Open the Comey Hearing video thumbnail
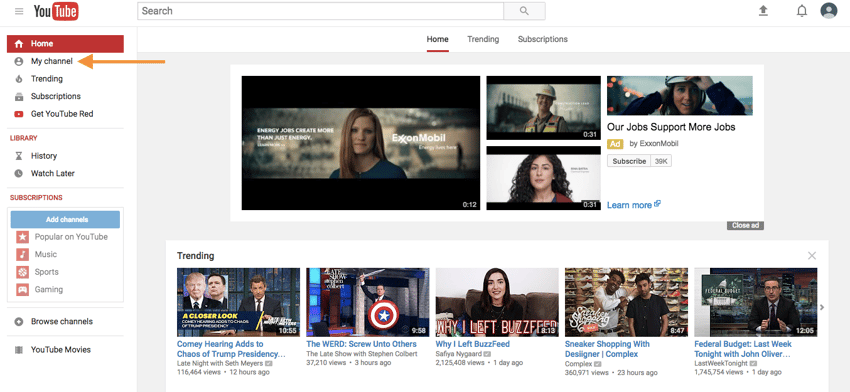 [x=239, y=302]
